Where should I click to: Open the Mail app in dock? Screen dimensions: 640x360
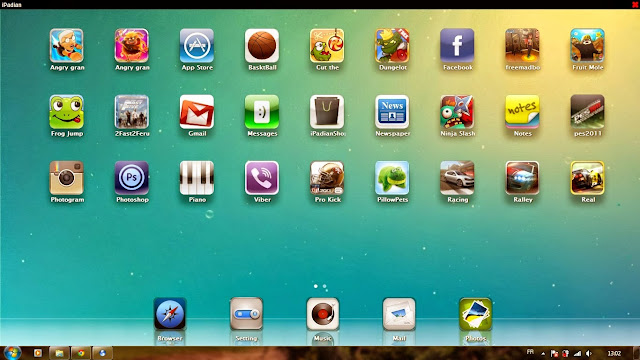point(399,314)
